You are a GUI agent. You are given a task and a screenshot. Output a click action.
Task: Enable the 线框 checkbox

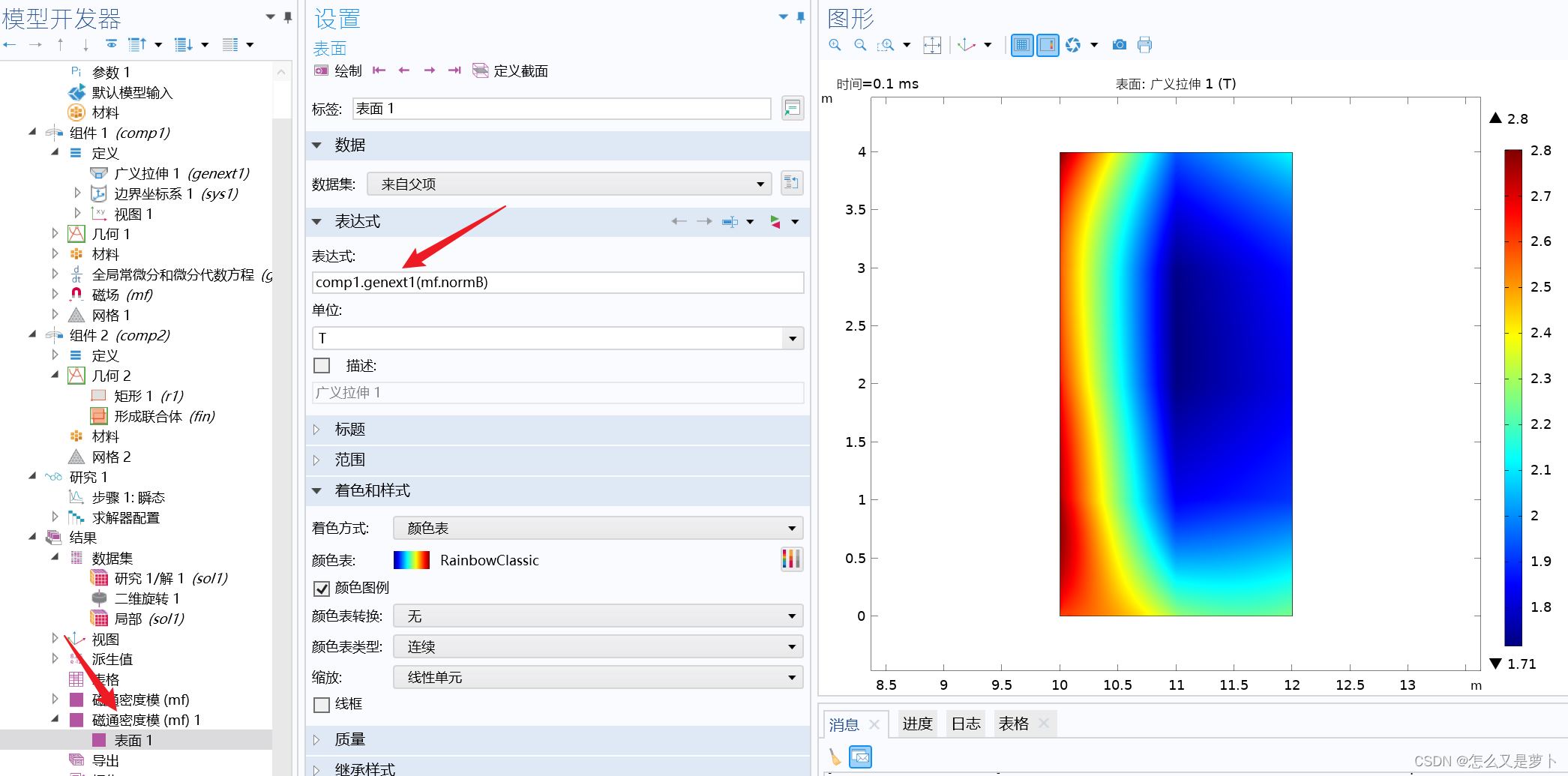pos(322,704)
